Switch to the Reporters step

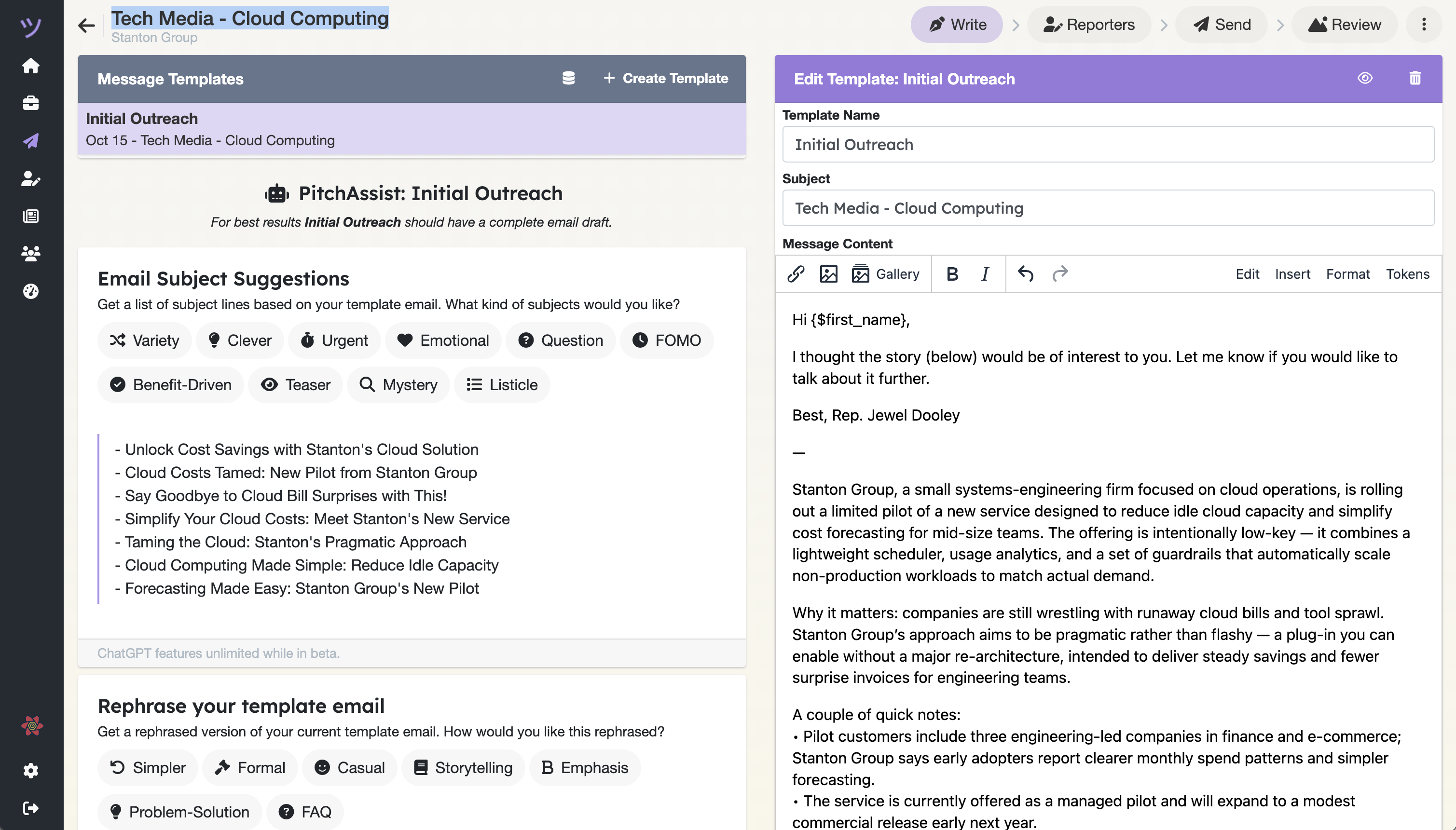coord(1089,25)
